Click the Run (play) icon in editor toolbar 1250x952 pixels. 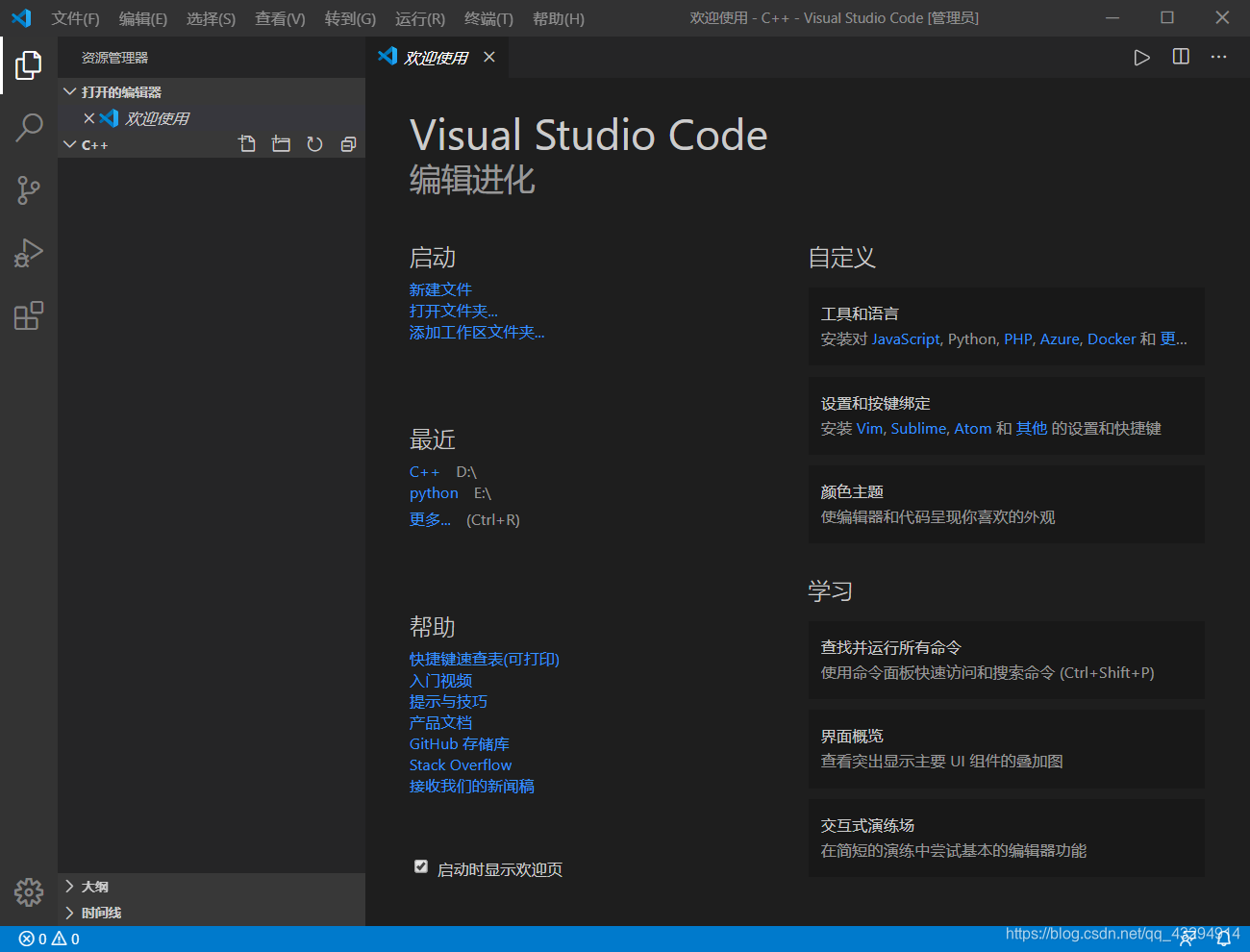click(x=1141, y=58)
